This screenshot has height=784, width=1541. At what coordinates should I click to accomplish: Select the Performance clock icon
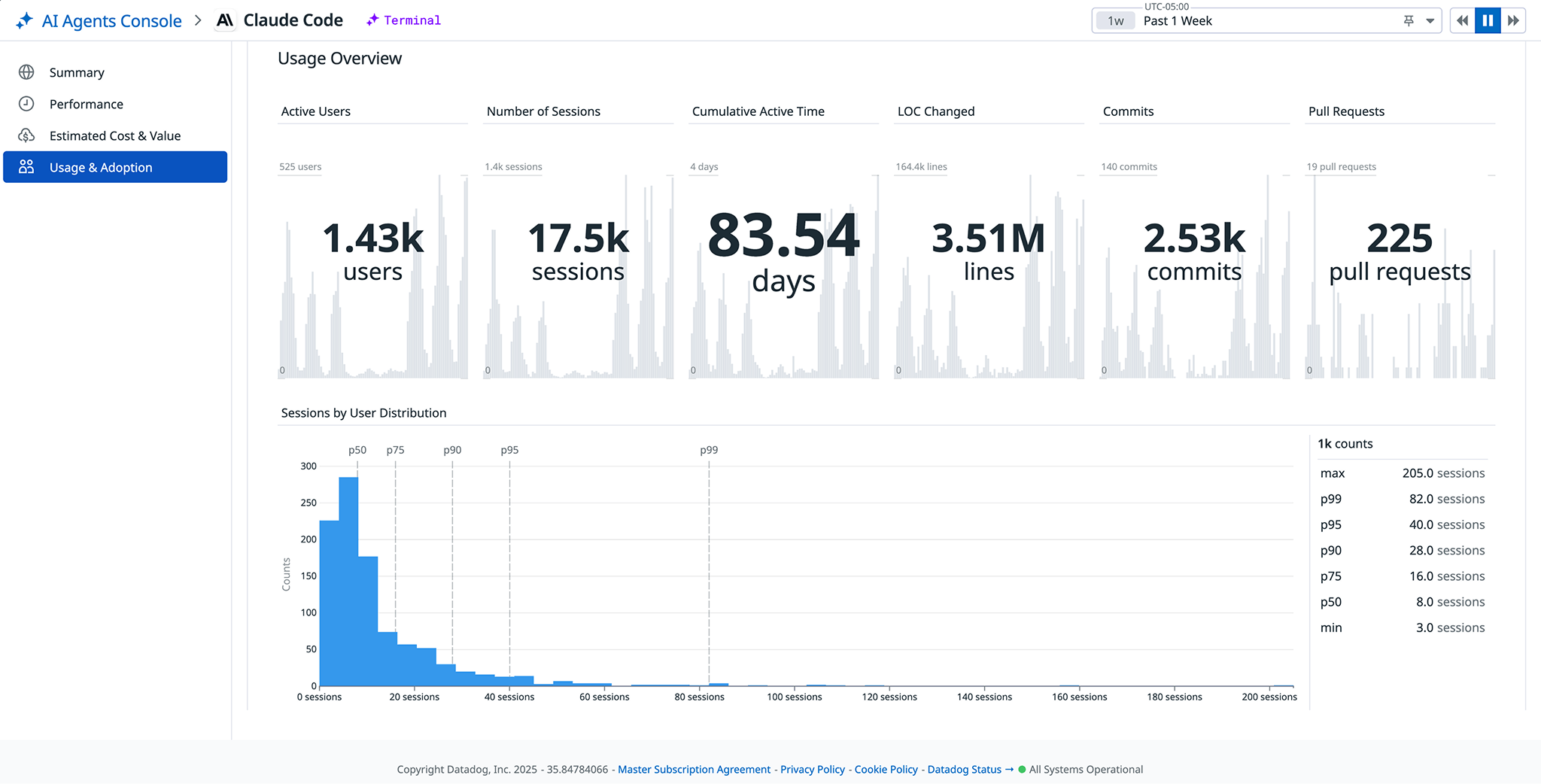[26, 104]
